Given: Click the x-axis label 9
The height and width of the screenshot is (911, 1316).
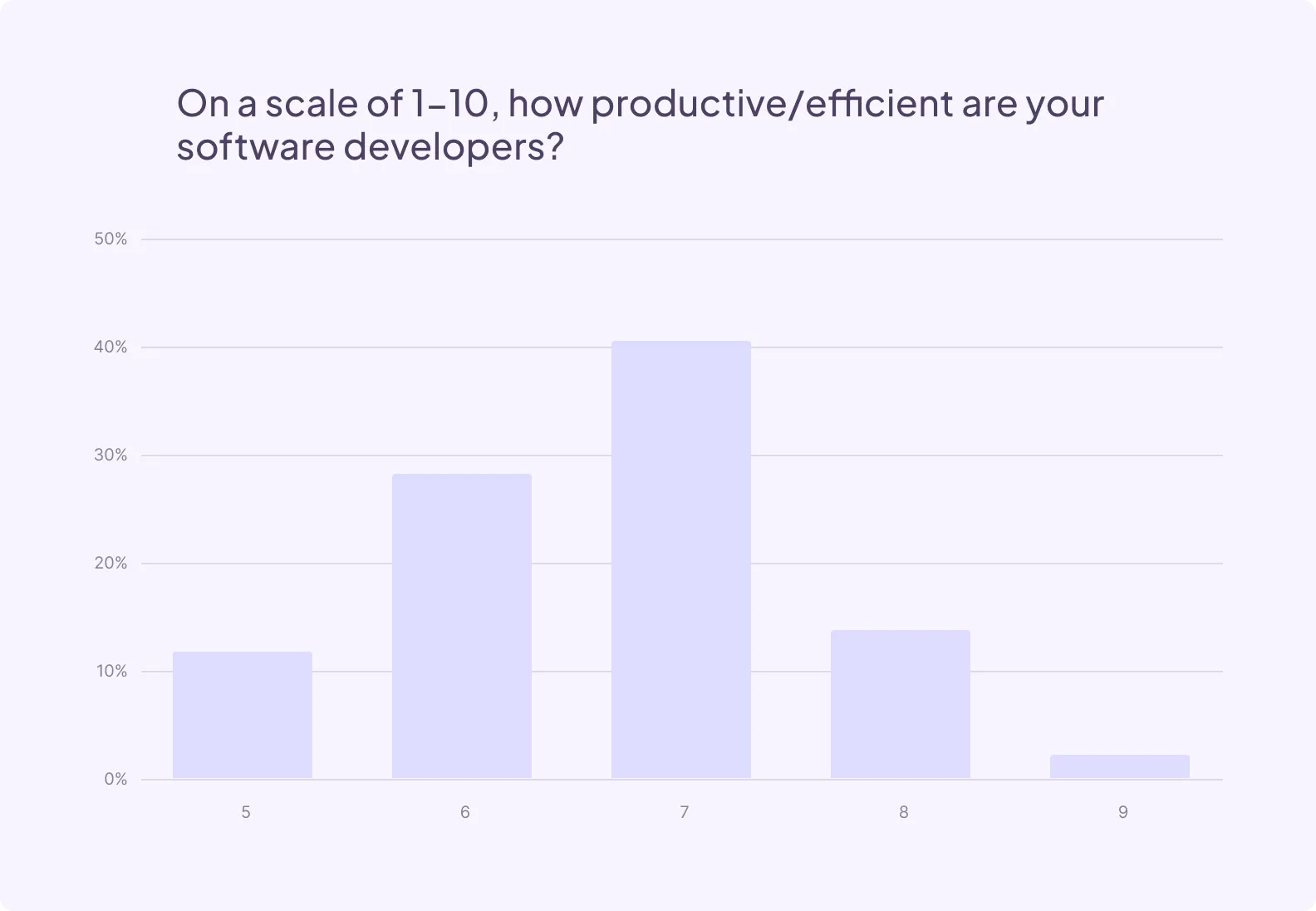Looking at the screenshot, I should tap(1123, 812).
